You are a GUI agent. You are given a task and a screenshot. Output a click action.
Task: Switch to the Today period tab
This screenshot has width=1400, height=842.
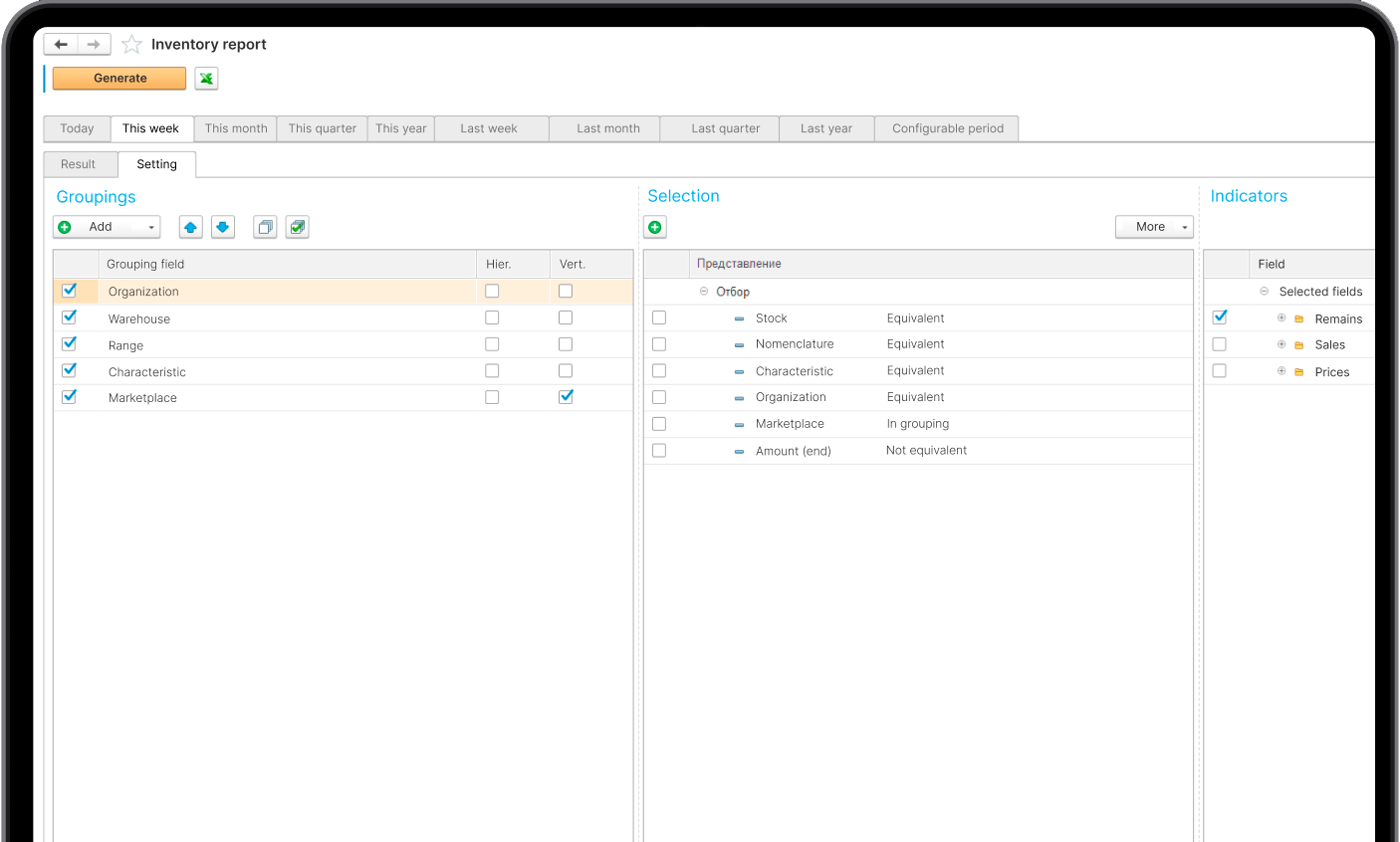coord(77,128)
